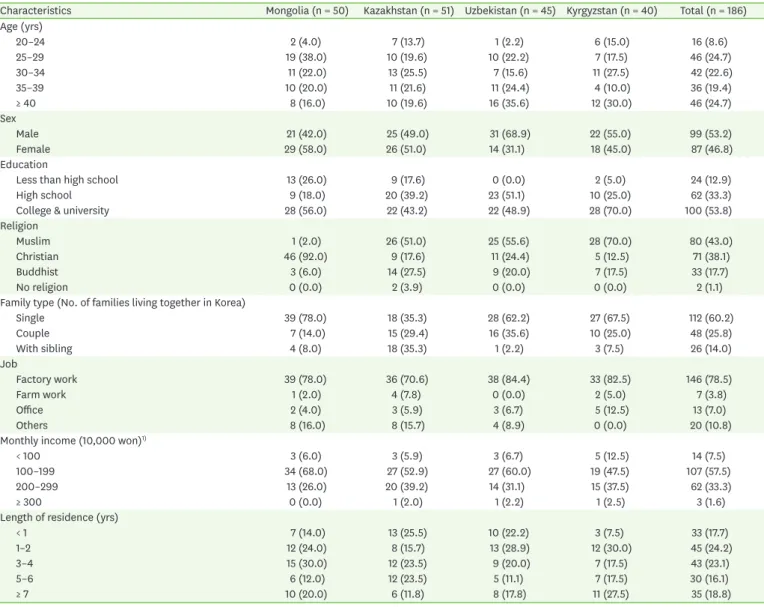Screen dimensions: 764x607
Task: Click 'Monthly income (10,000 won)' section label
Action: (73, 441)
